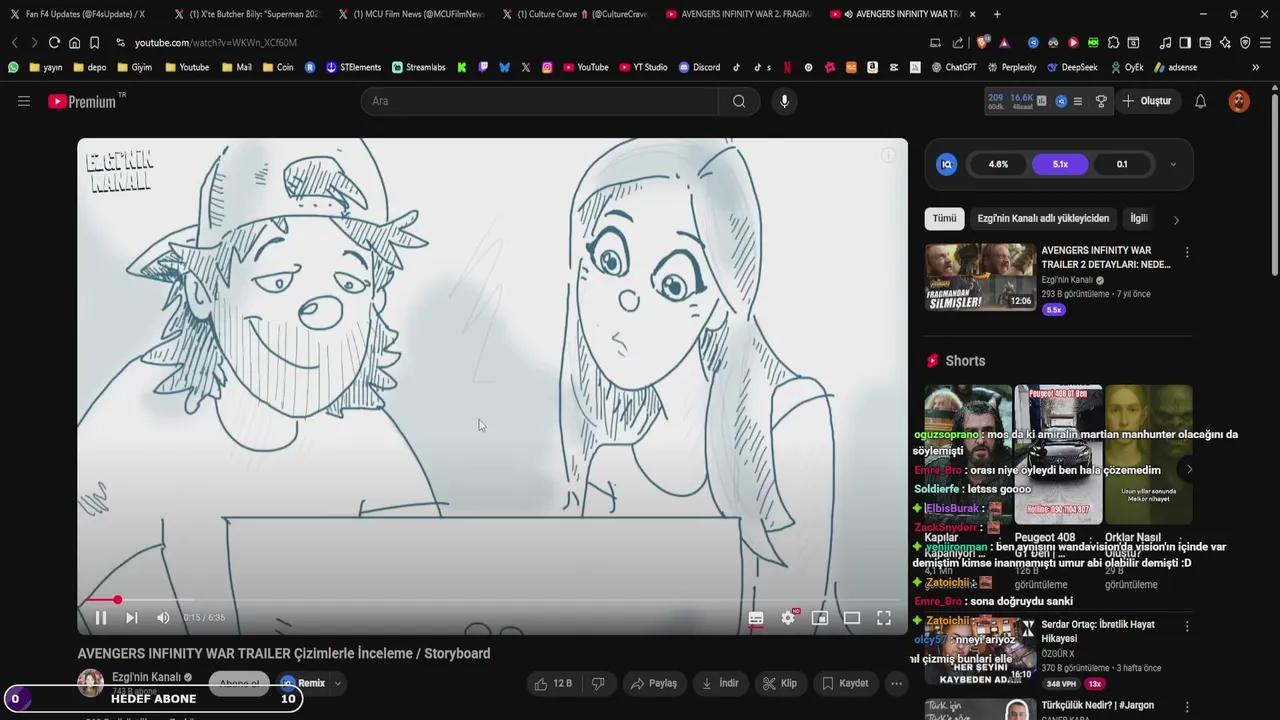Image resolution: width=1280 pixels, height=720 pixels.
Task: Open the notifications bell
Action: 1201,101
